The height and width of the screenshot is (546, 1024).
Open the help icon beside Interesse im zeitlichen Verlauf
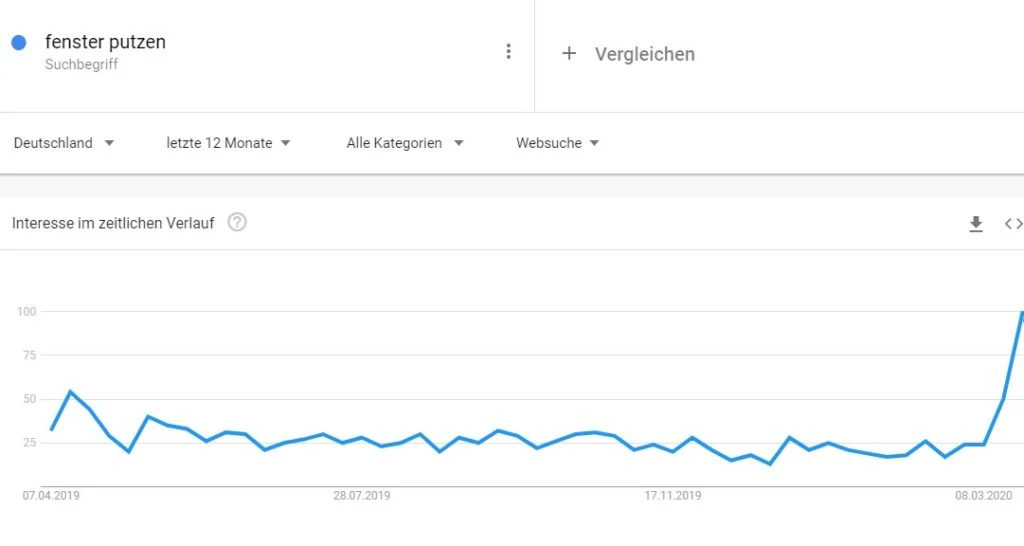pyautogui.click(x=237, y=222)
